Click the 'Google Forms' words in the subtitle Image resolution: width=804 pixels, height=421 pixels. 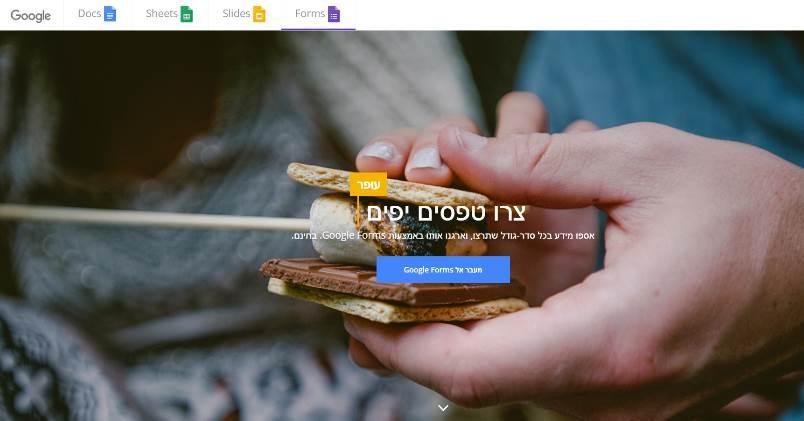[x=354, y=236]
